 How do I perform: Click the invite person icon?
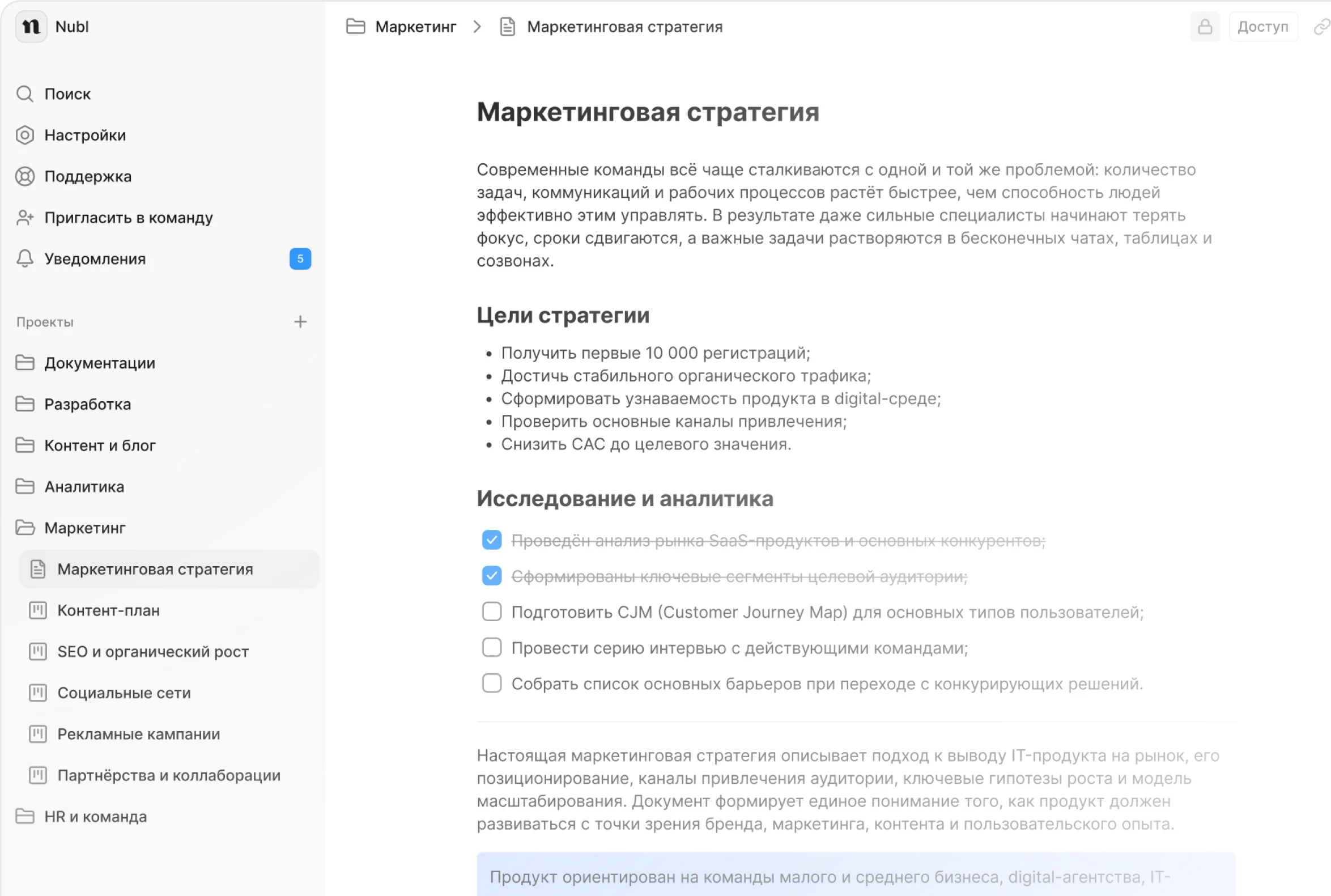24,217
